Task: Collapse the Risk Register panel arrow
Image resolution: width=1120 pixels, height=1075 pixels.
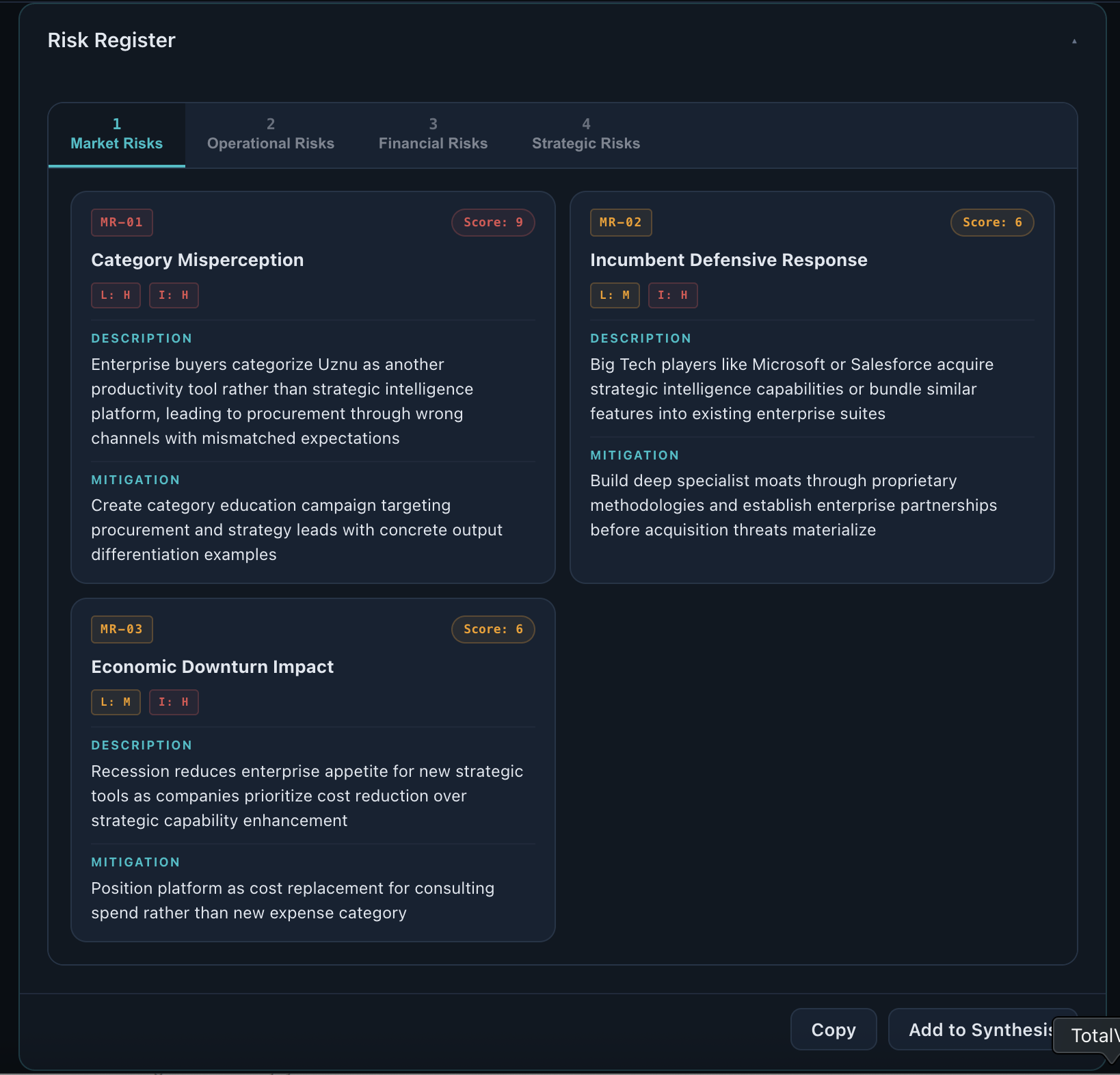Action: pyautogui.click(x=1074, y=41)
